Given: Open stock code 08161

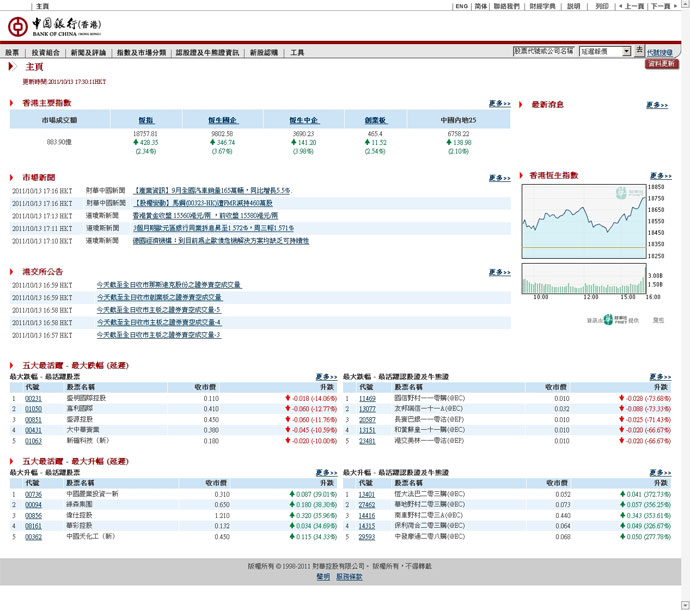Looking at the screenshot, I should 33,526.
